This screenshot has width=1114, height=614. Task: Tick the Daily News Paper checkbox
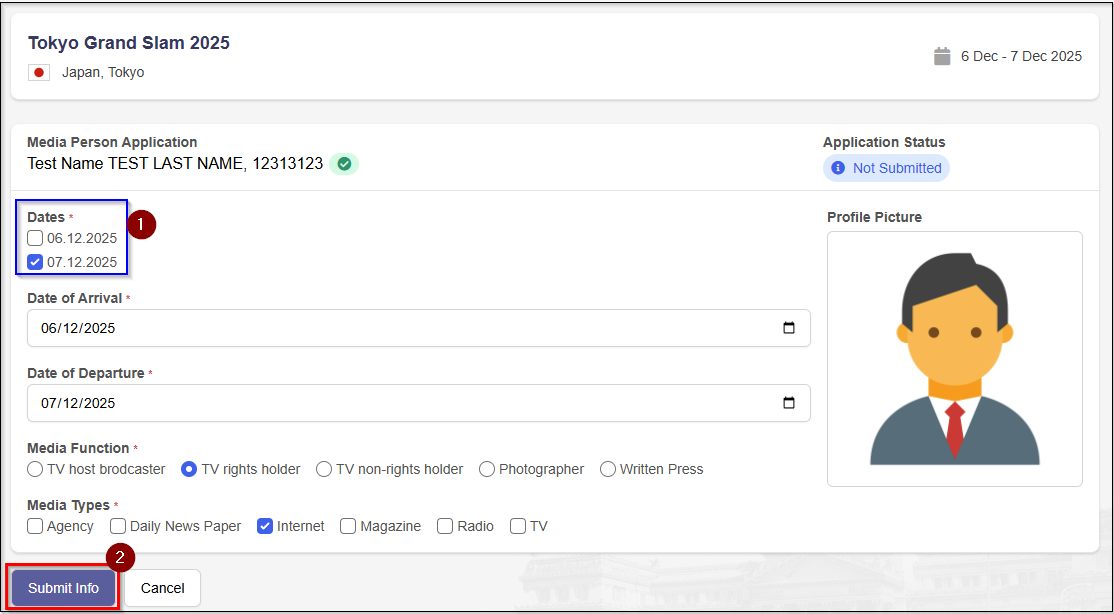[x=118, y=526]
